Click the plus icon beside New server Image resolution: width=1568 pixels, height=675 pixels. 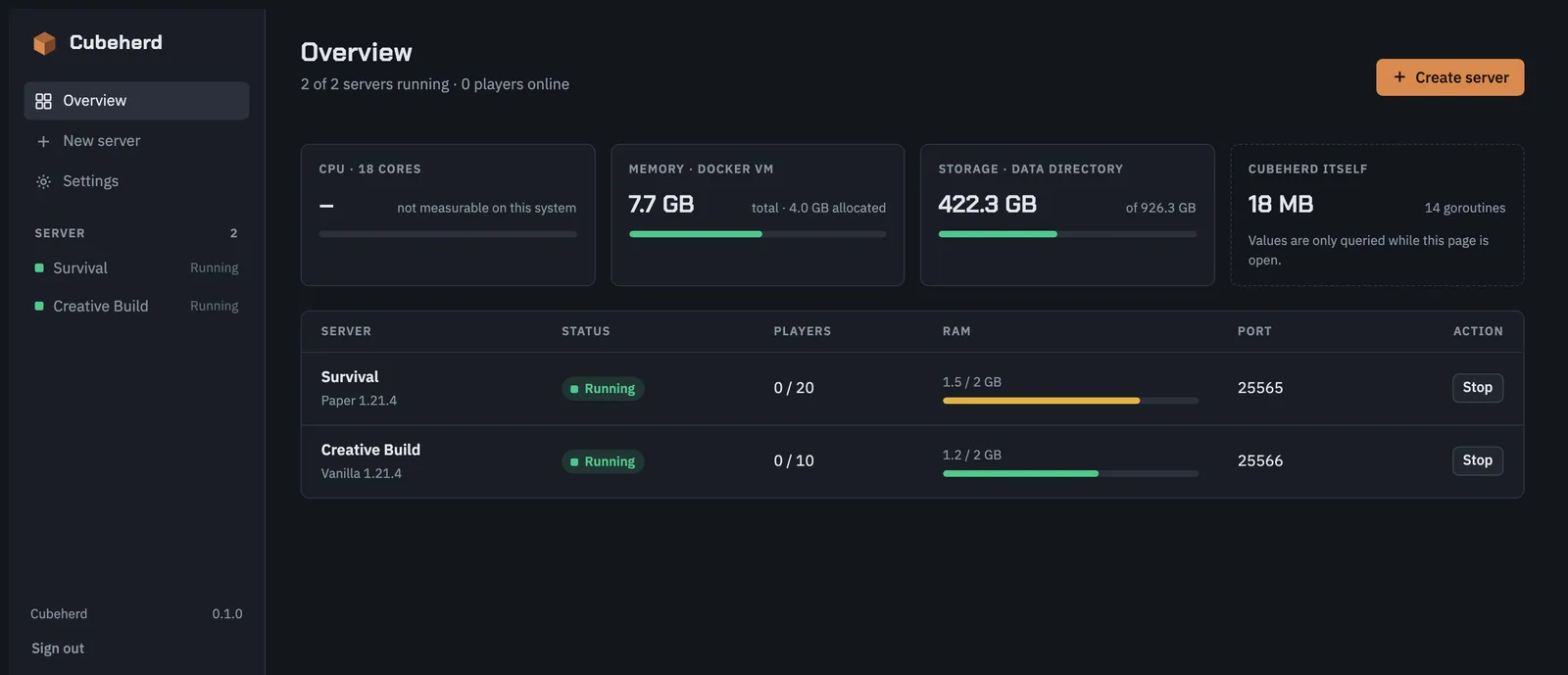pyautogui.click(x=43, y=141)
